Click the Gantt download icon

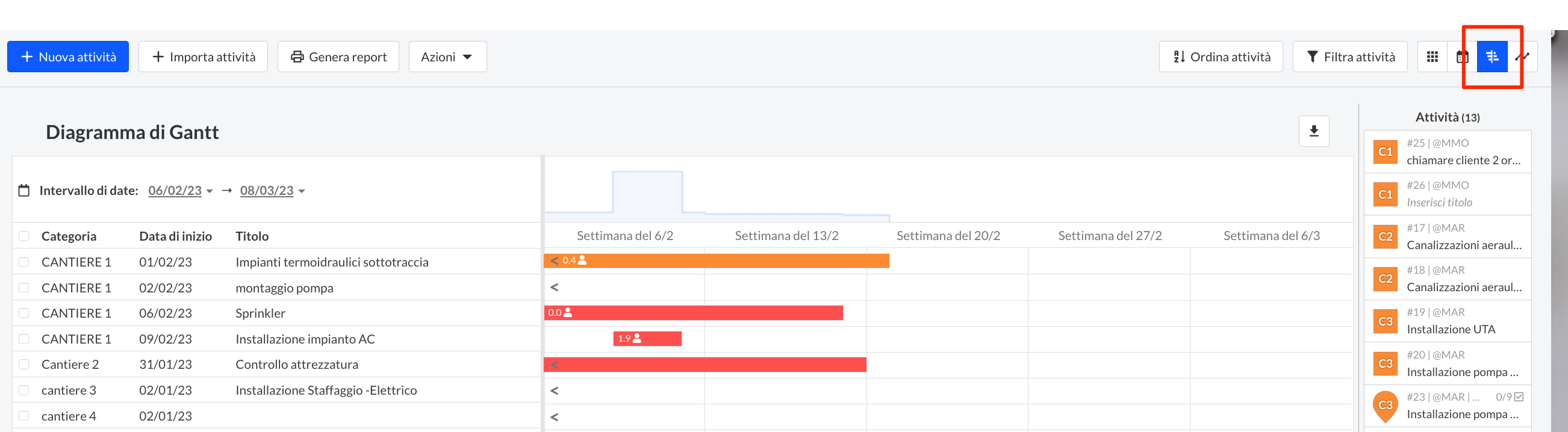[1313, 131]
